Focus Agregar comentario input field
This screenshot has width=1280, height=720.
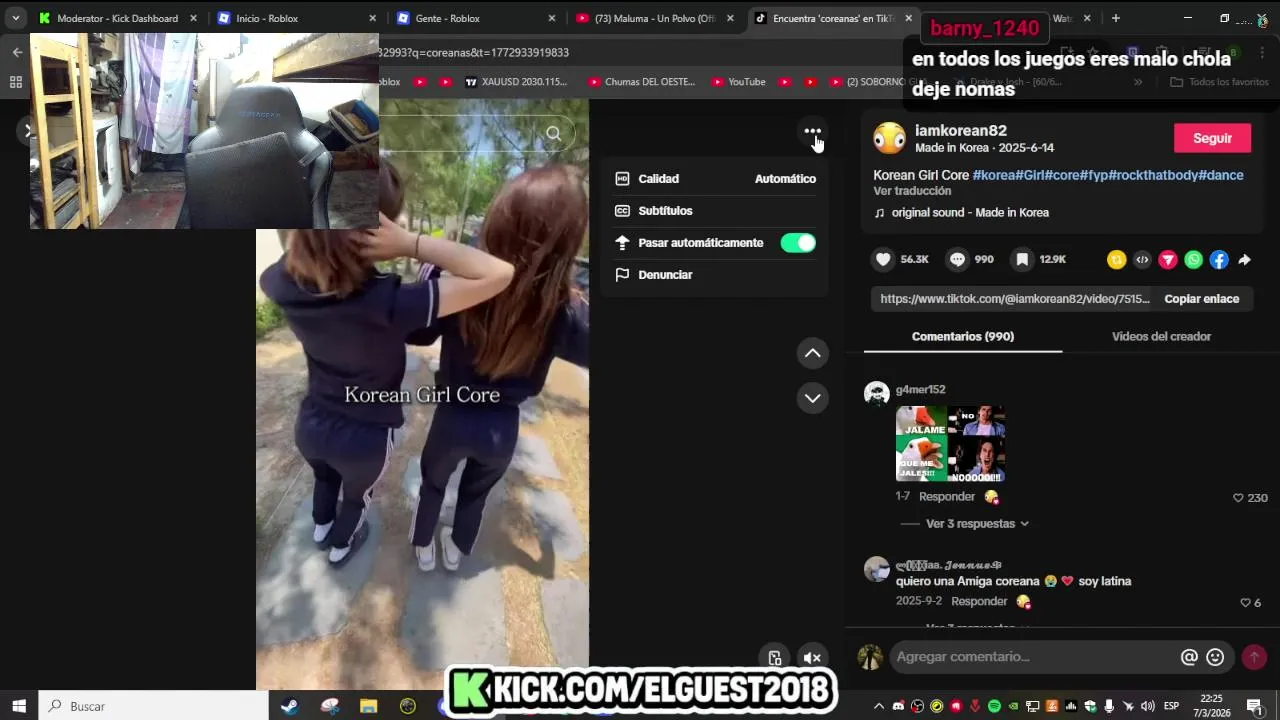(x=1035, y=657)
